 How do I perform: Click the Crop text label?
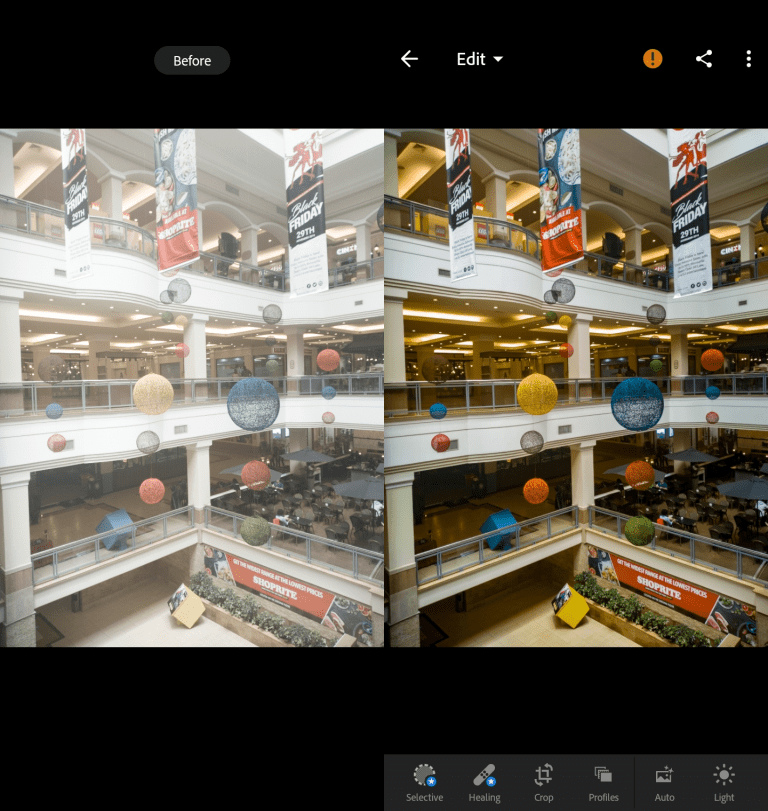[x=543, y=798]
